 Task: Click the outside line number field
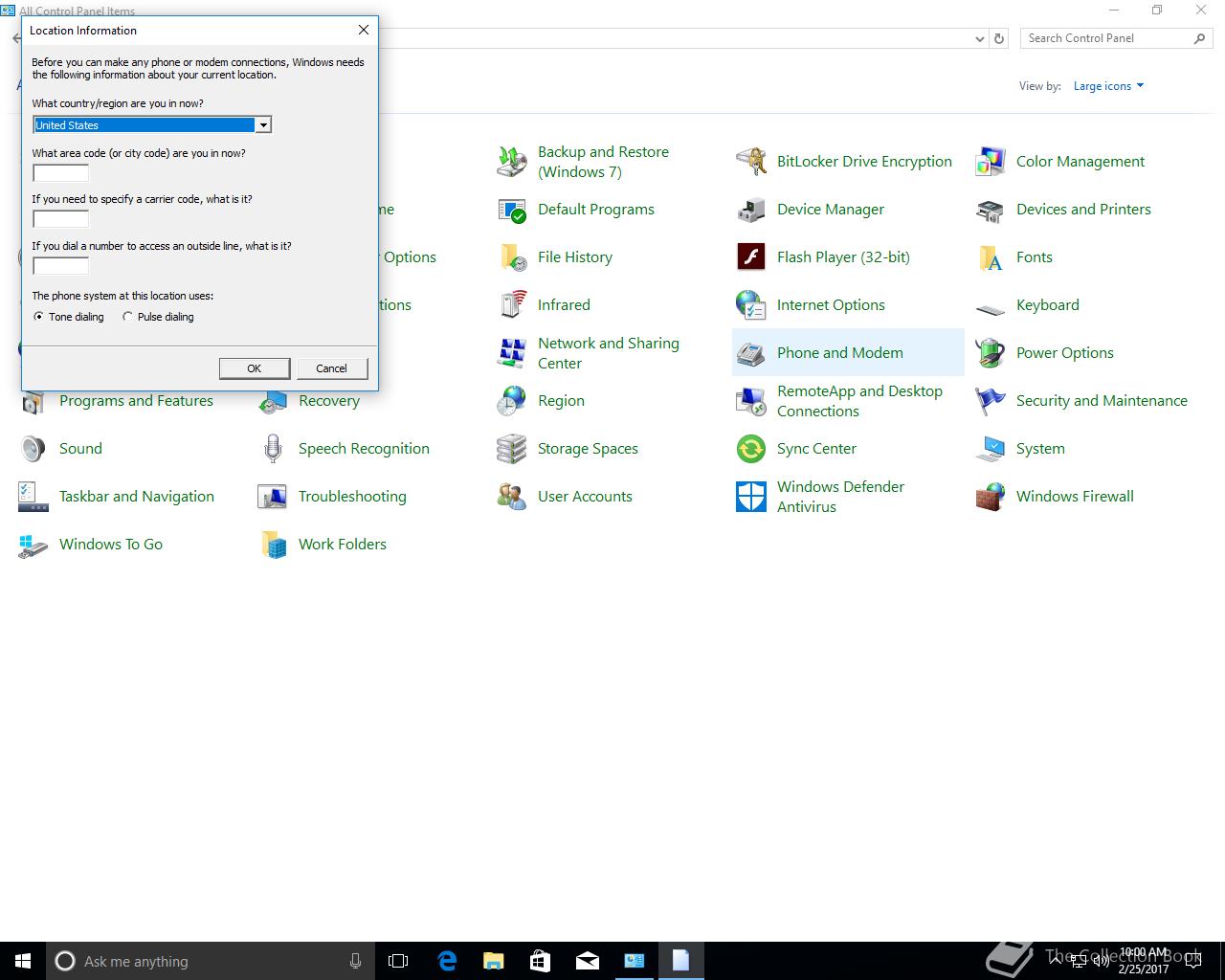61,266
